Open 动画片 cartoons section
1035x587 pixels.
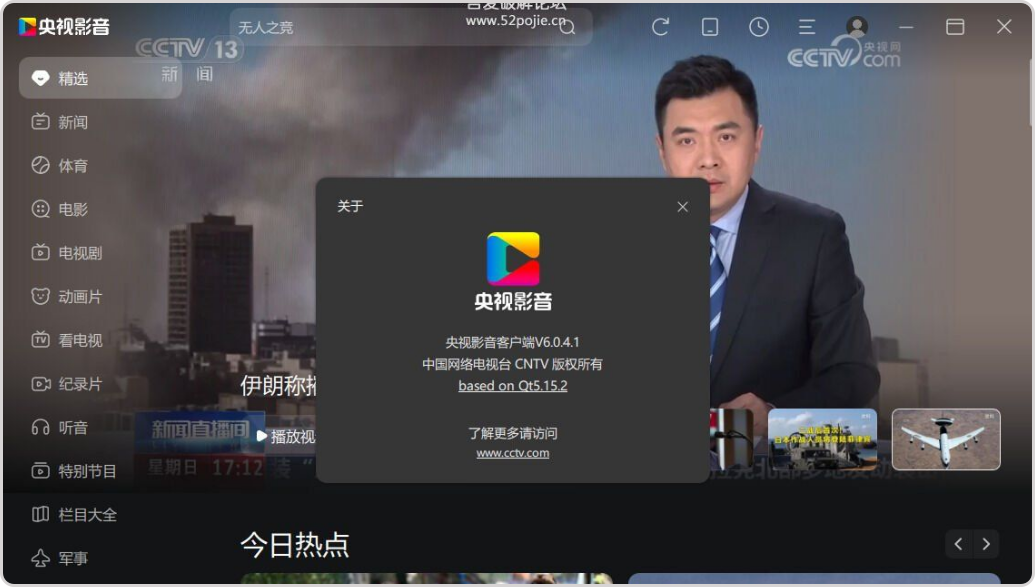tap(80, 297)
